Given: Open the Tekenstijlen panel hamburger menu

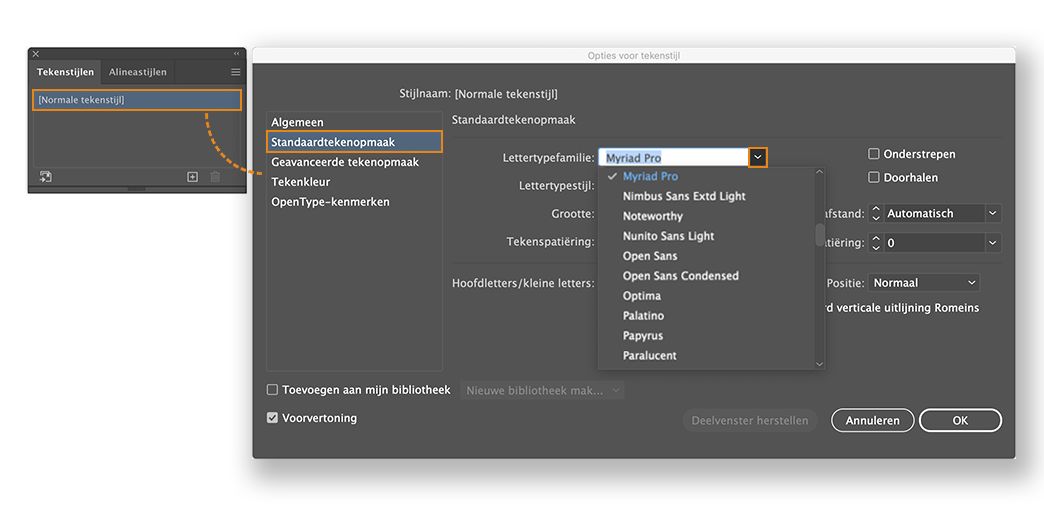Looking at the screenshot, I should pyautogui.click(x=235, y=72).
